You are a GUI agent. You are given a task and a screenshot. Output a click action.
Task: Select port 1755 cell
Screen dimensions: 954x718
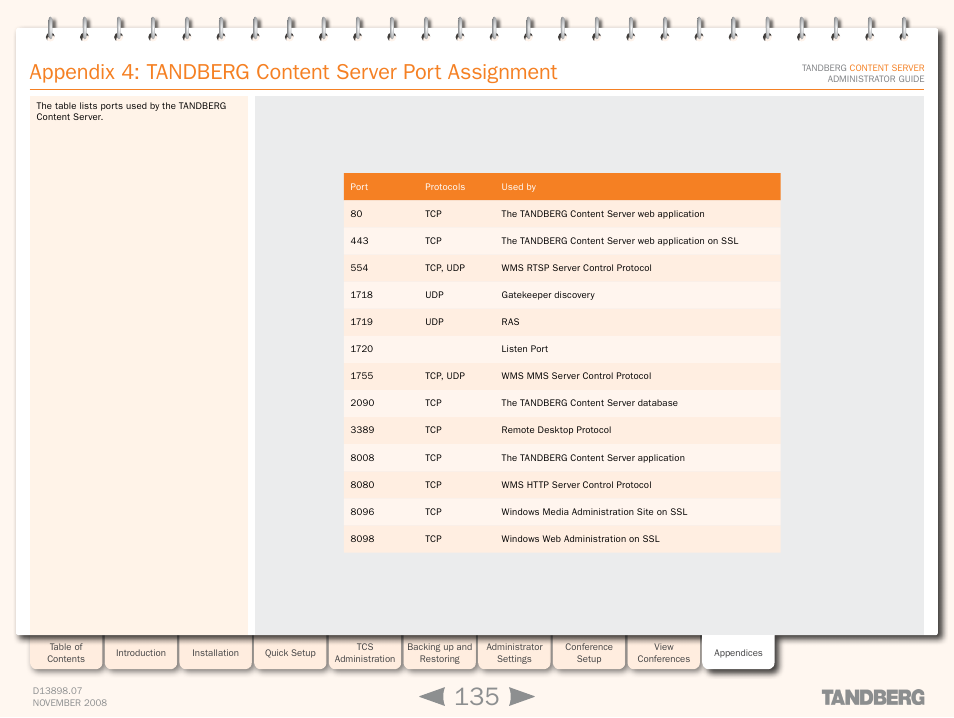361,375
